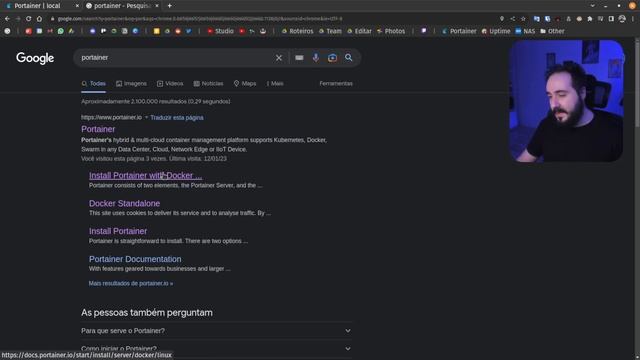Open 'Install Portainer with Docker' sitelink

[145, 176]
